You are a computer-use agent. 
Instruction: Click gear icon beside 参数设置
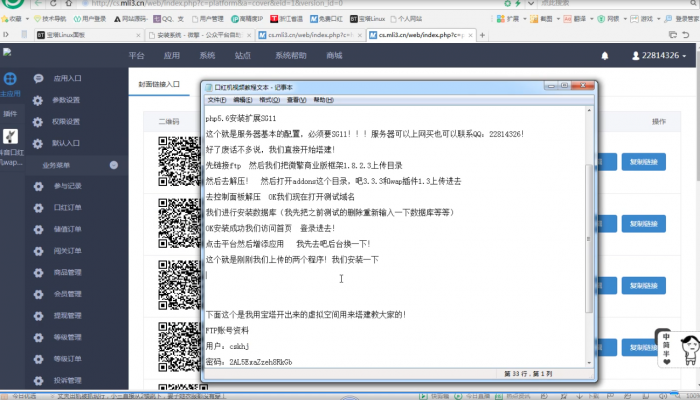pos(38,100)
